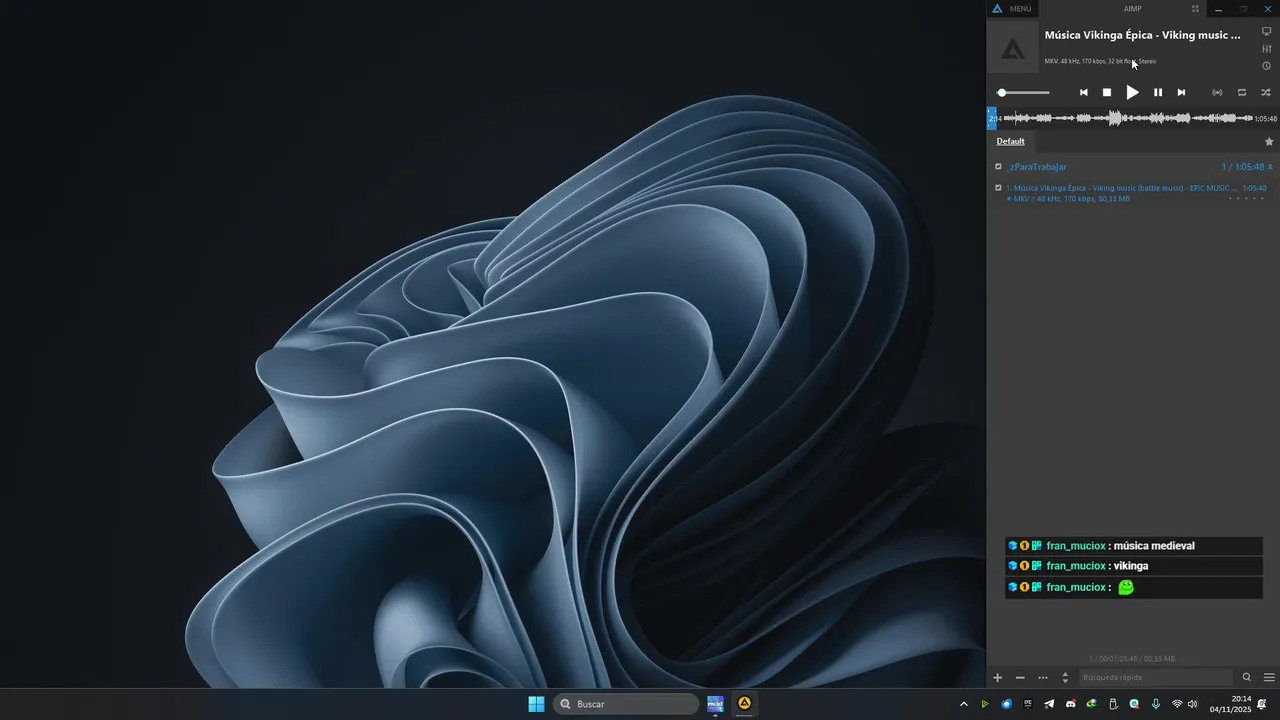
Task: Uncheck the _zParaTrabajar group checkbox
Action: click(x=998, y=167)
